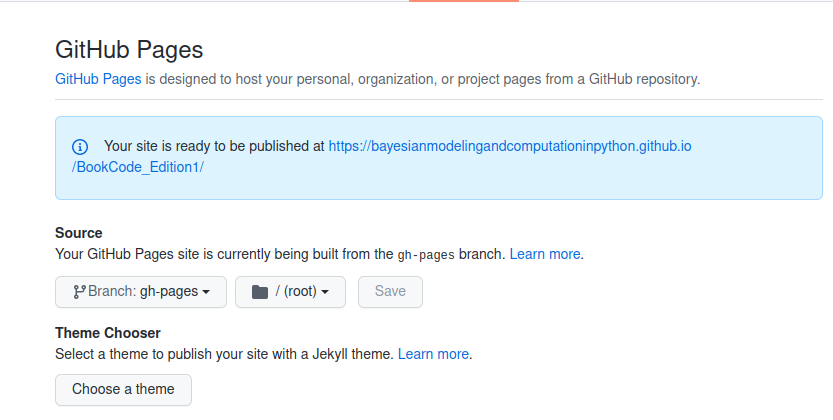This screenshot has width=833, height=420.
Task: Expand the Branch: gh-pages dropdown
Action: click(x=141, y=292)
